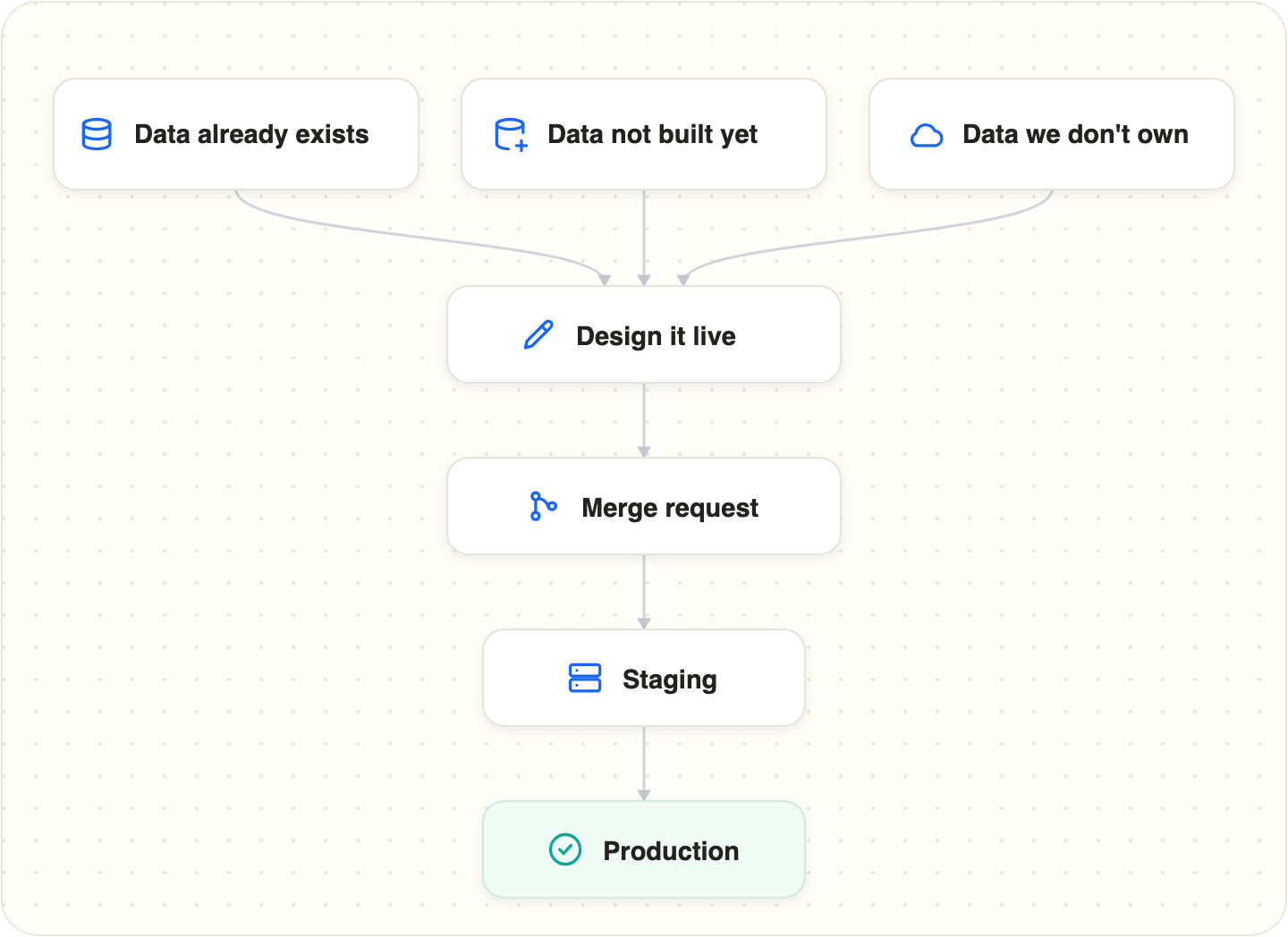The image size is (1288, 937).
Task: Click the cloud icon in Data we don't own
Action: (926, 135)
